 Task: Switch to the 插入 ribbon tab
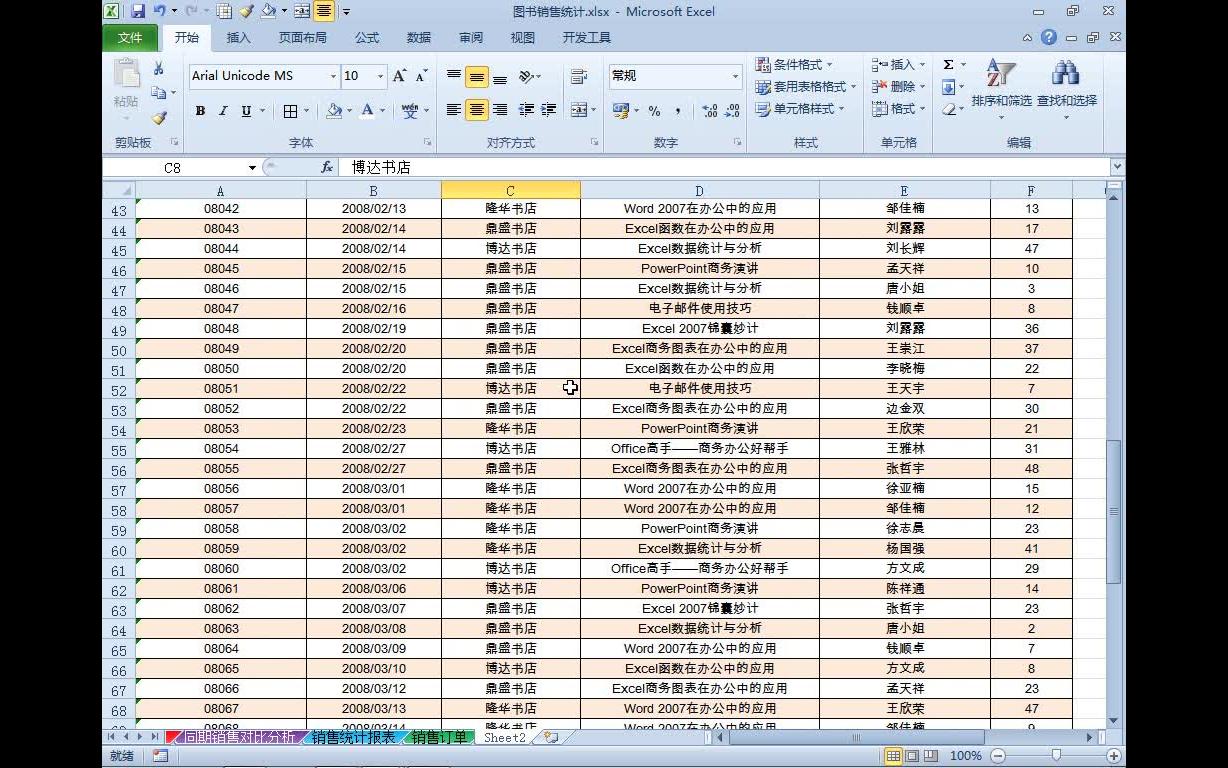237,37
